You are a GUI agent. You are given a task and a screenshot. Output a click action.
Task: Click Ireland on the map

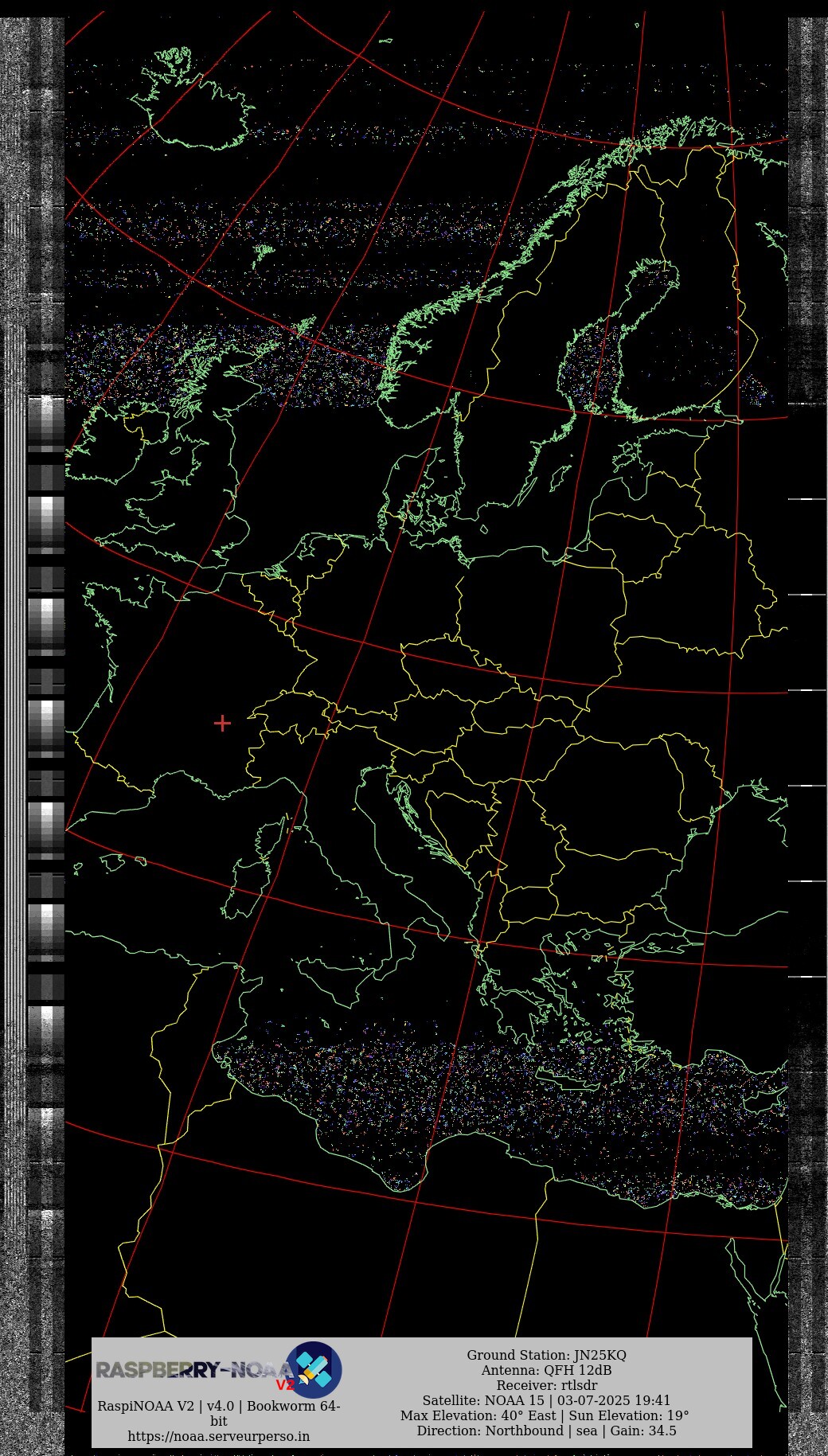[x=100, y=446]
